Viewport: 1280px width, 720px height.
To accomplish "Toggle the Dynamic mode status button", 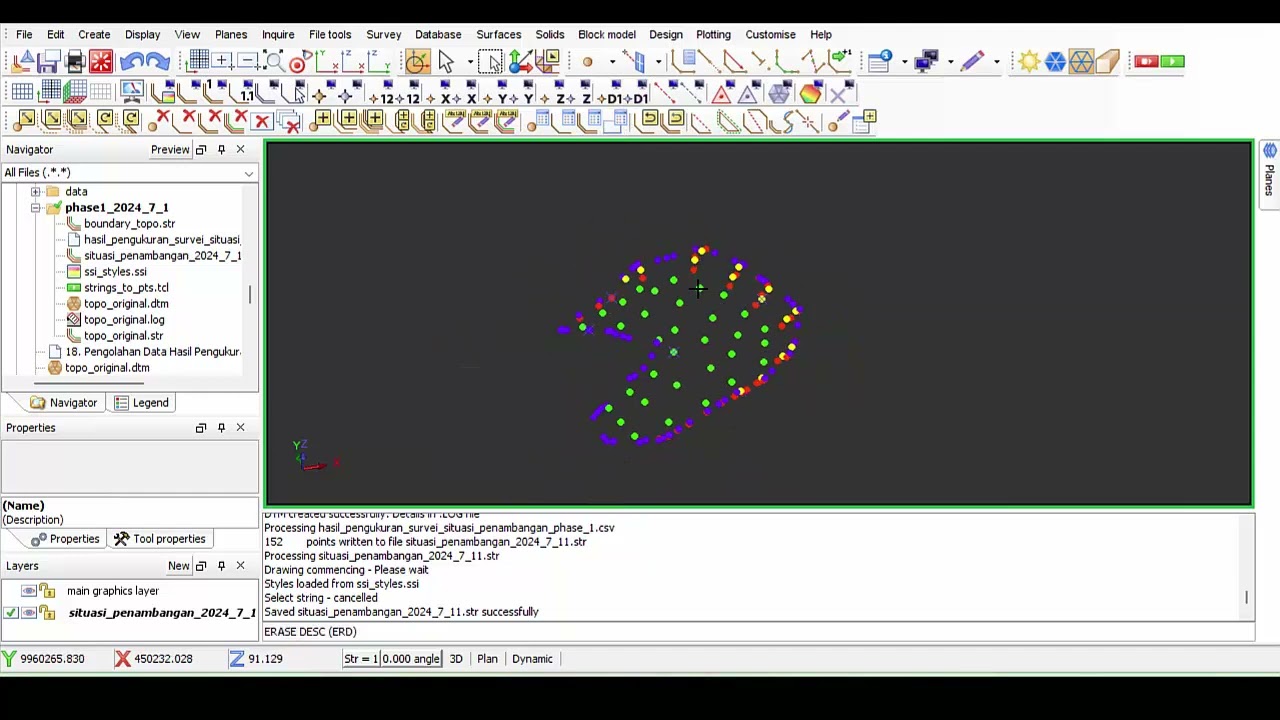I will coord(532,659).
